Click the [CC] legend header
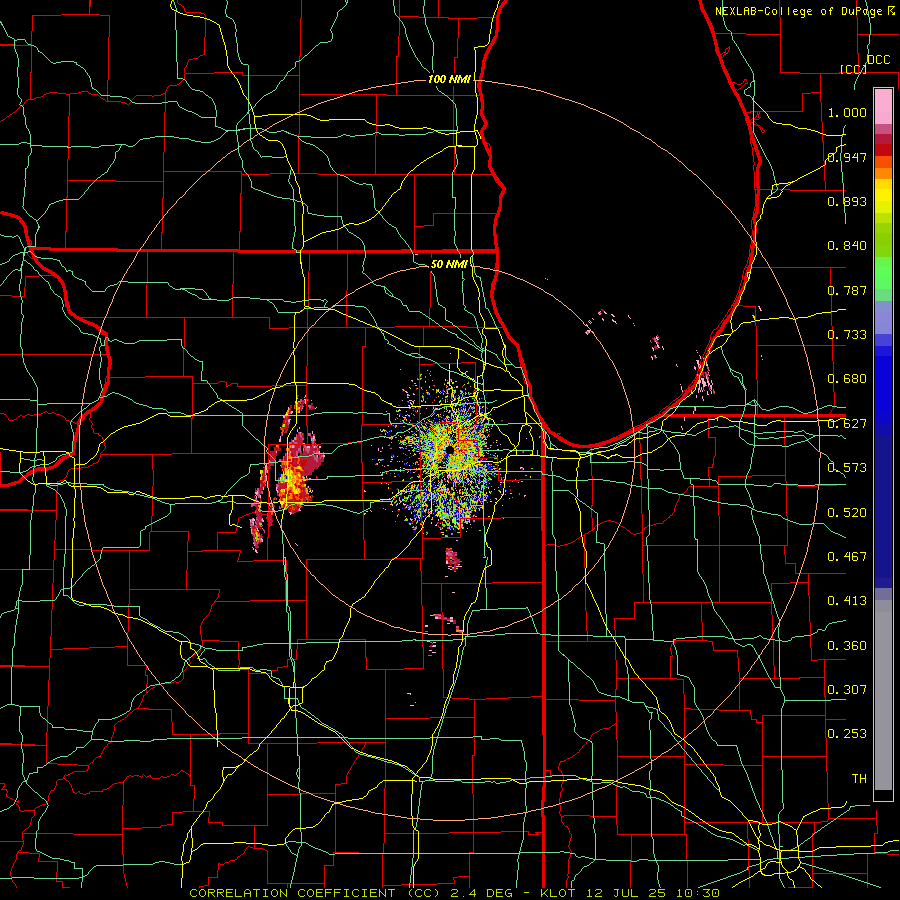 (x=854, y=69)
